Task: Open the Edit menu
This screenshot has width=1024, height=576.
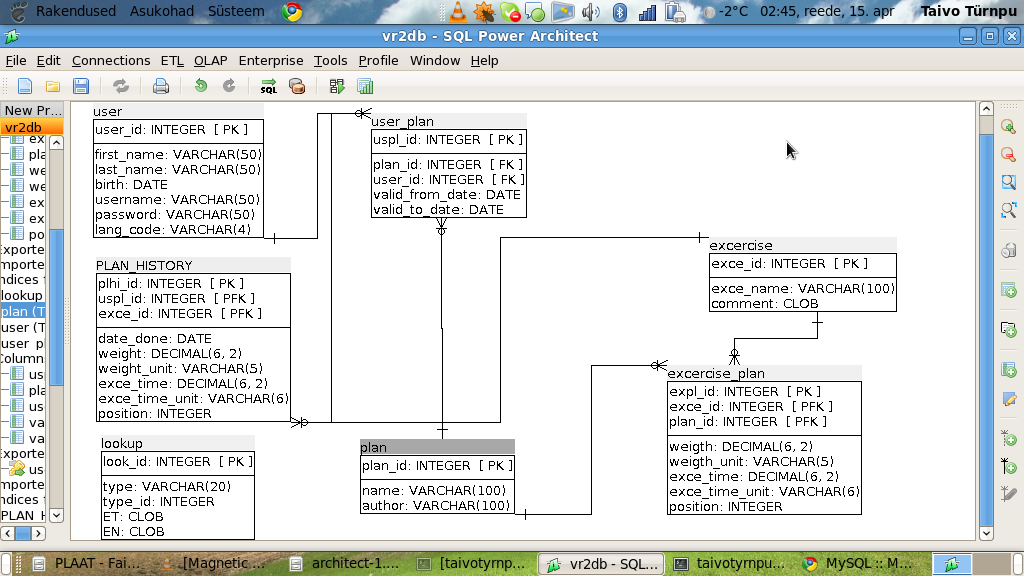Action: 48,61
